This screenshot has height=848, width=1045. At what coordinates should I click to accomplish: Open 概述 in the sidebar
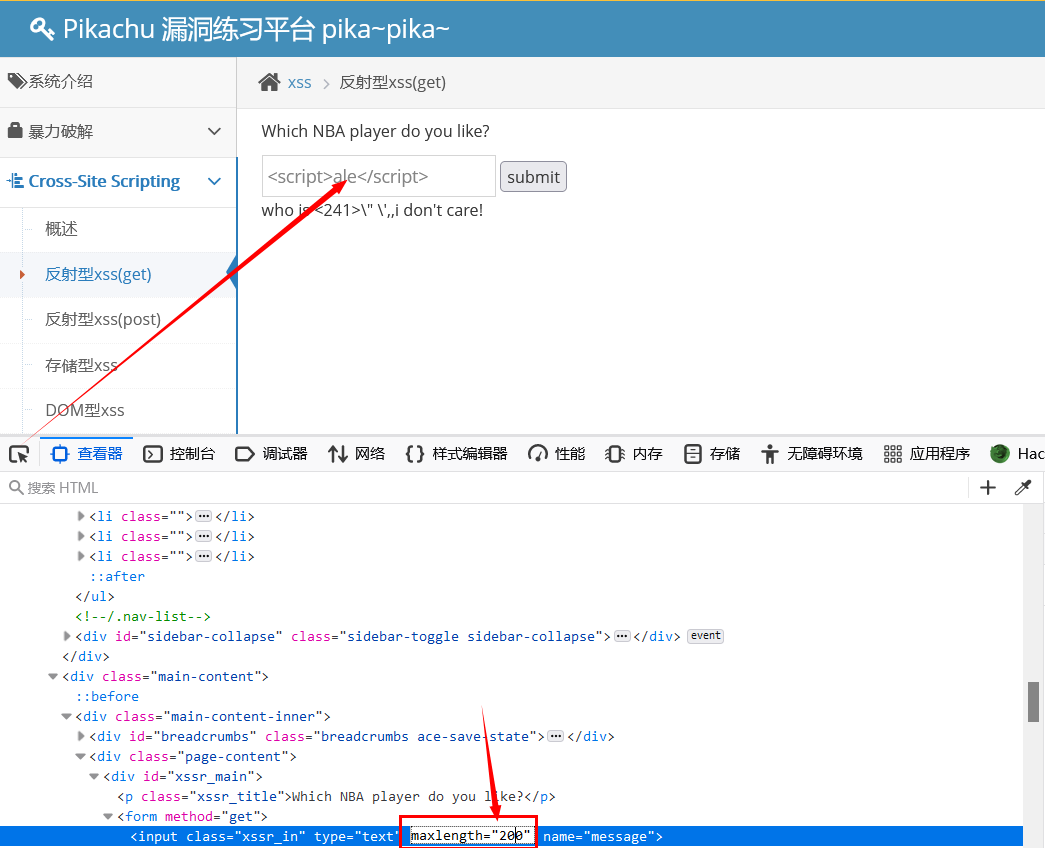pyautogui.click(x=61, y=229)
